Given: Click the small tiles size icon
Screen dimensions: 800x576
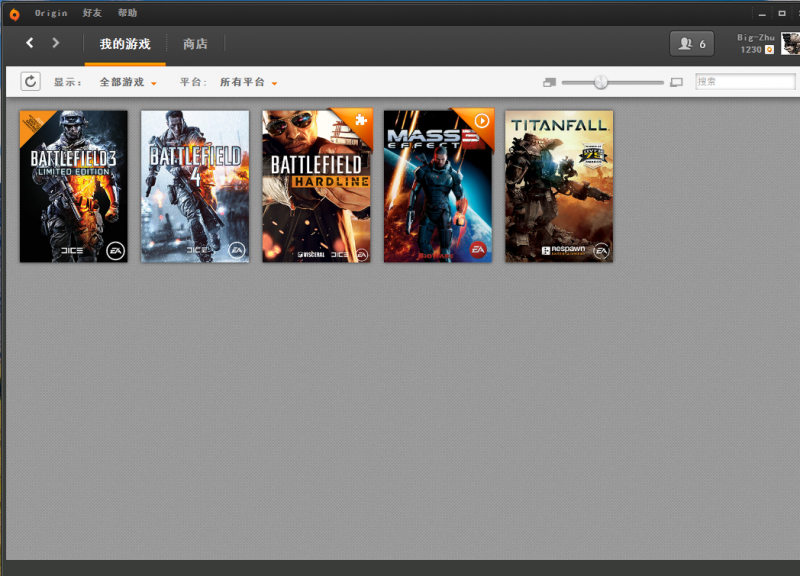Looking at the screenshot, I should tap(549, 82).
